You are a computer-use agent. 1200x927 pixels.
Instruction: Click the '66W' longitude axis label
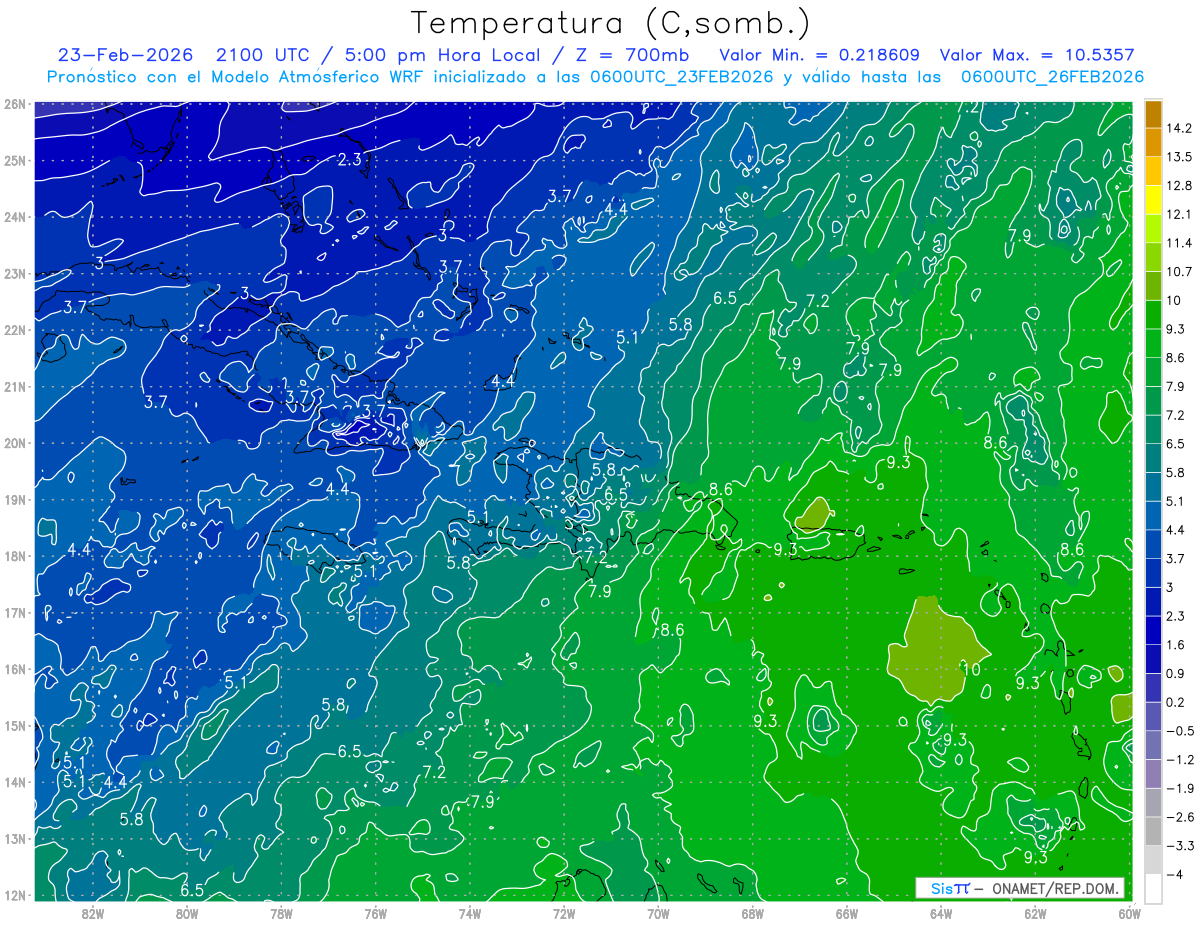846,912
